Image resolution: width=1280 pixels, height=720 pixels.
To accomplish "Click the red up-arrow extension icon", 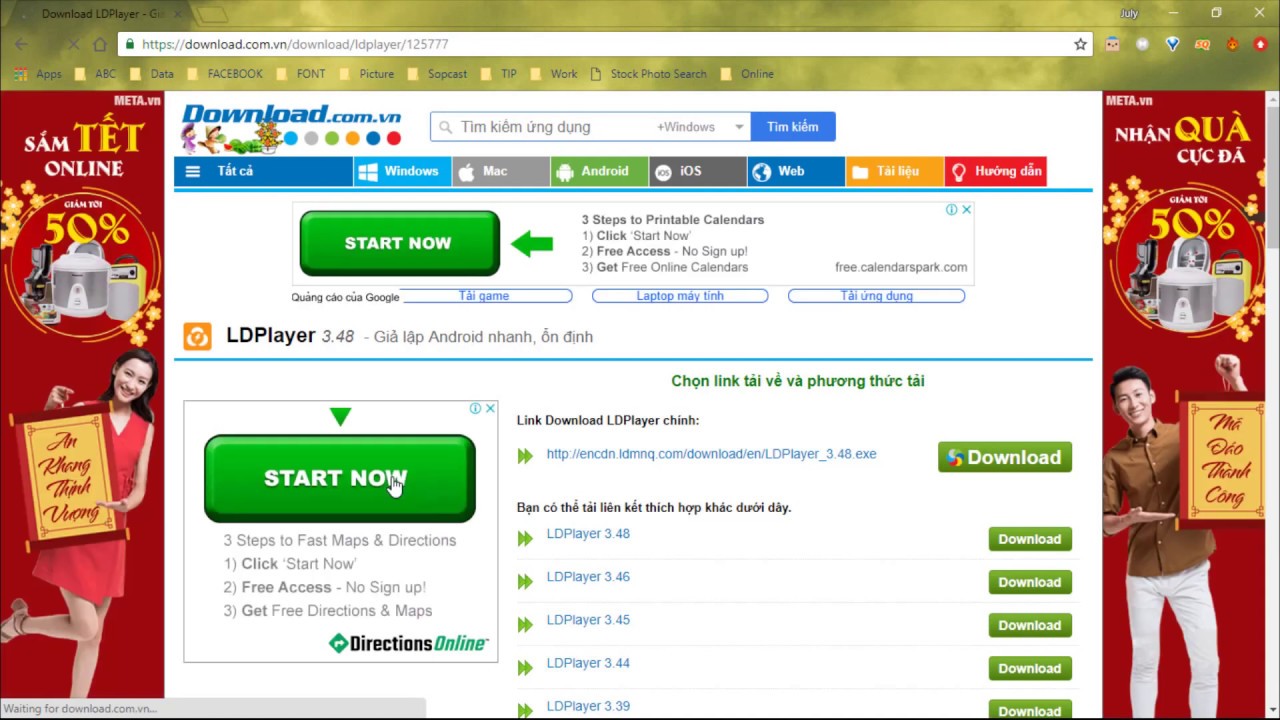I will click(1261, 44).
